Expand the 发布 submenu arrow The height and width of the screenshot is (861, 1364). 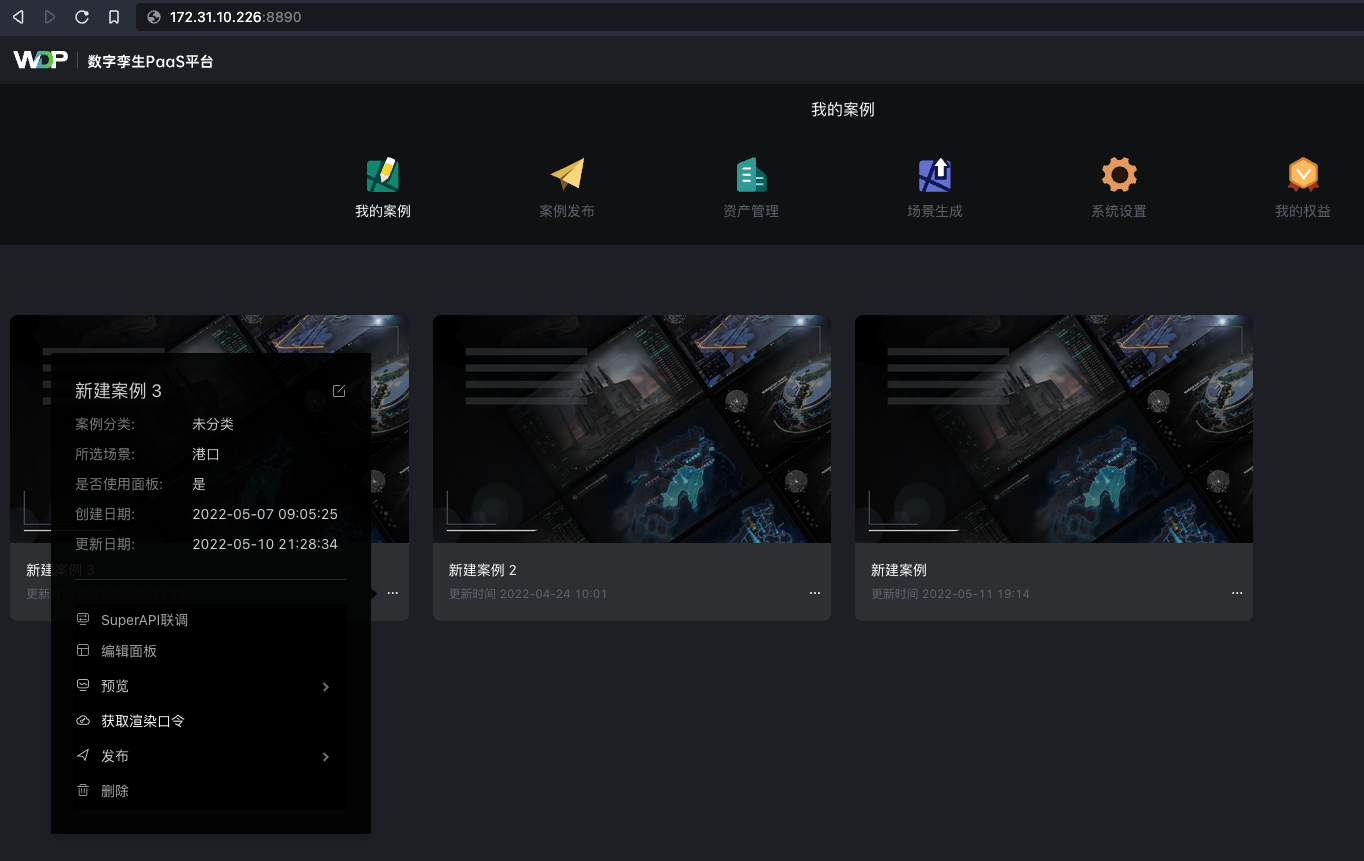tap(326, 757)
